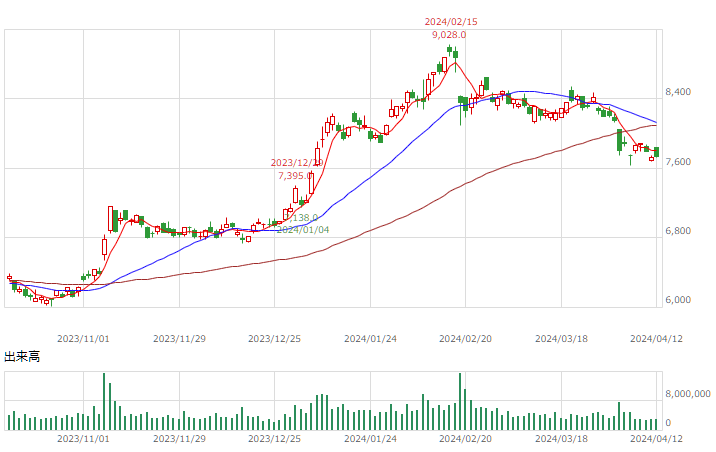Image resolution: width=716 pixels, height=452 pixels.
Task: Click the 0 volume axis label
Action: pos(668,423)
